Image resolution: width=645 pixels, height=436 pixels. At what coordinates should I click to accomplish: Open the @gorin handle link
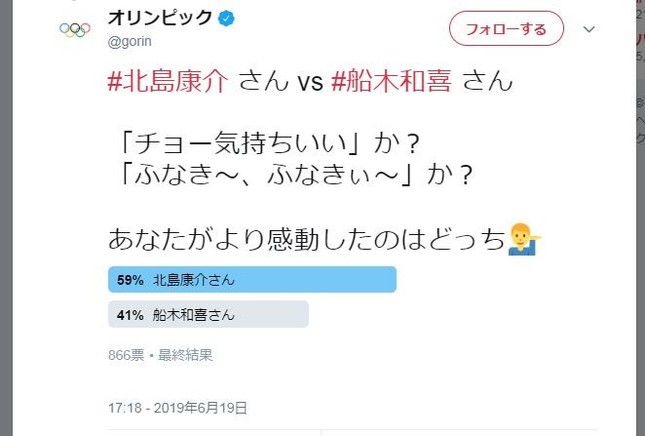click(x=131, y=41)
